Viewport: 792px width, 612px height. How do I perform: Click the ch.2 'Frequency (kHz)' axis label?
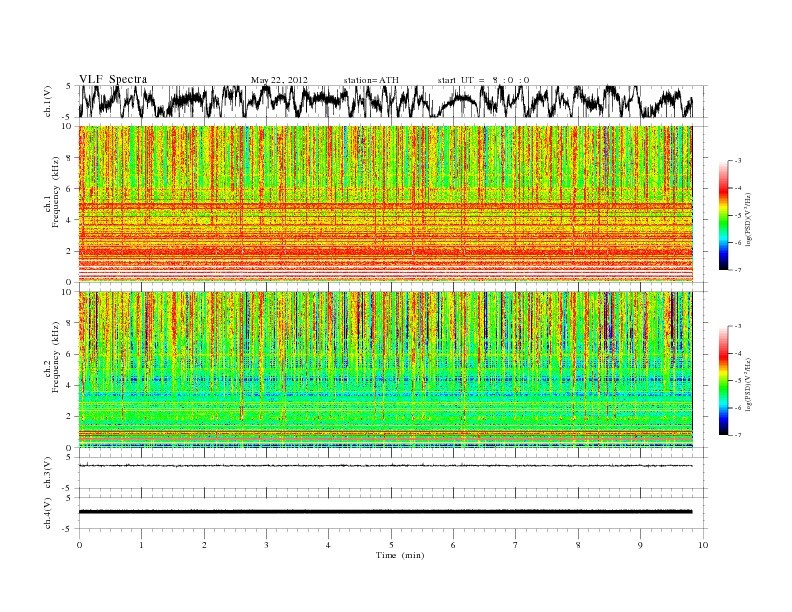[56, 359]
